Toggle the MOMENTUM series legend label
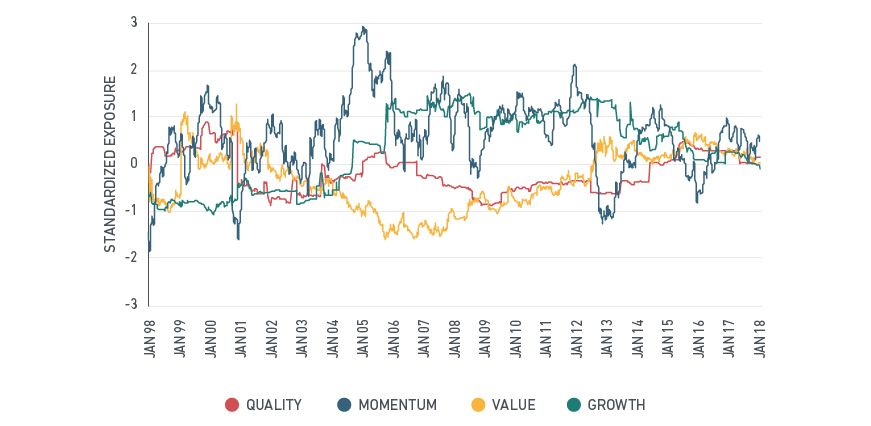 [398, 405]
